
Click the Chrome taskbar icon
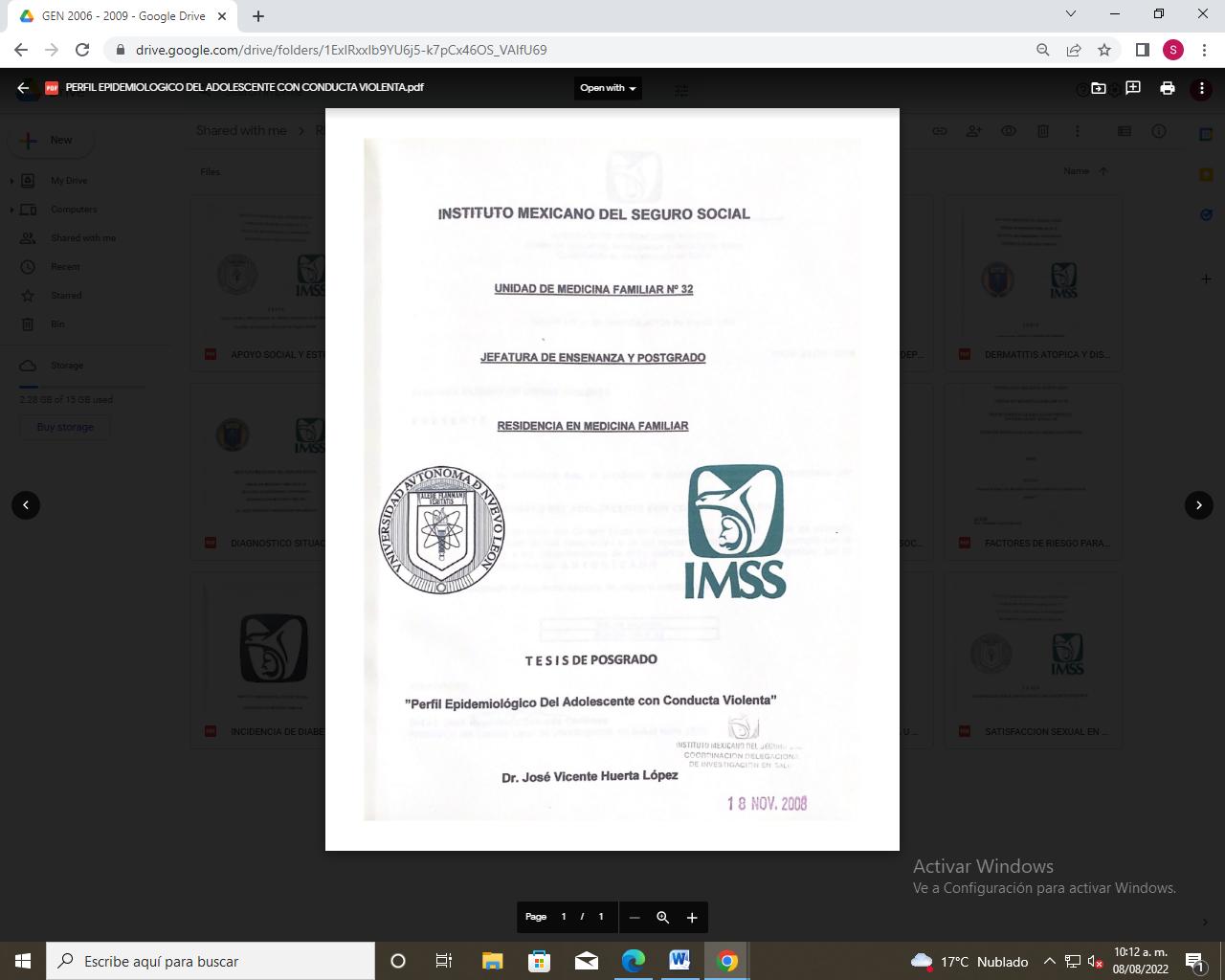pyautogui.click(x=727, y=961)
